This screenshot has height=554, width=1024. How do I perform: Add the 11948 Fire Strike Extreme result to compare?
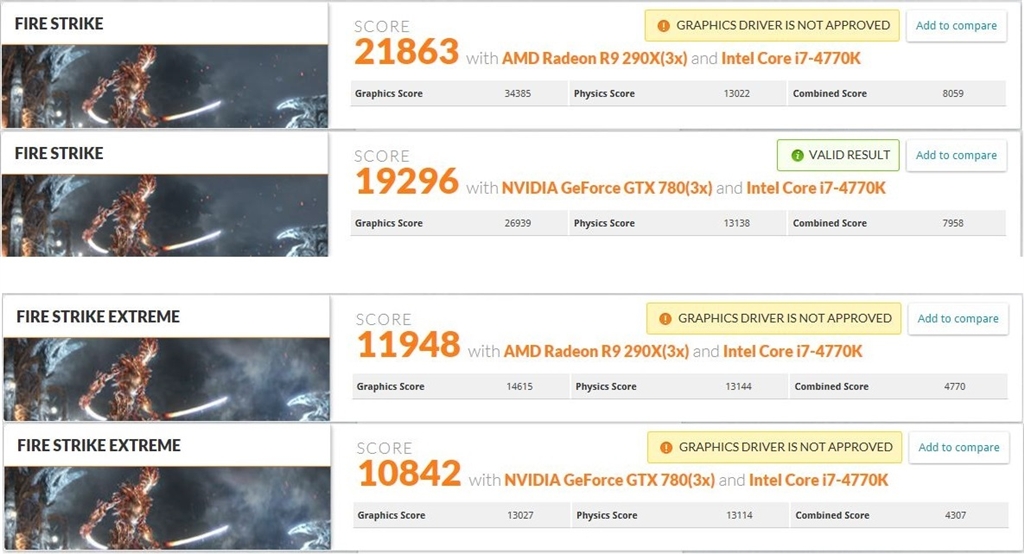point(958,318)
